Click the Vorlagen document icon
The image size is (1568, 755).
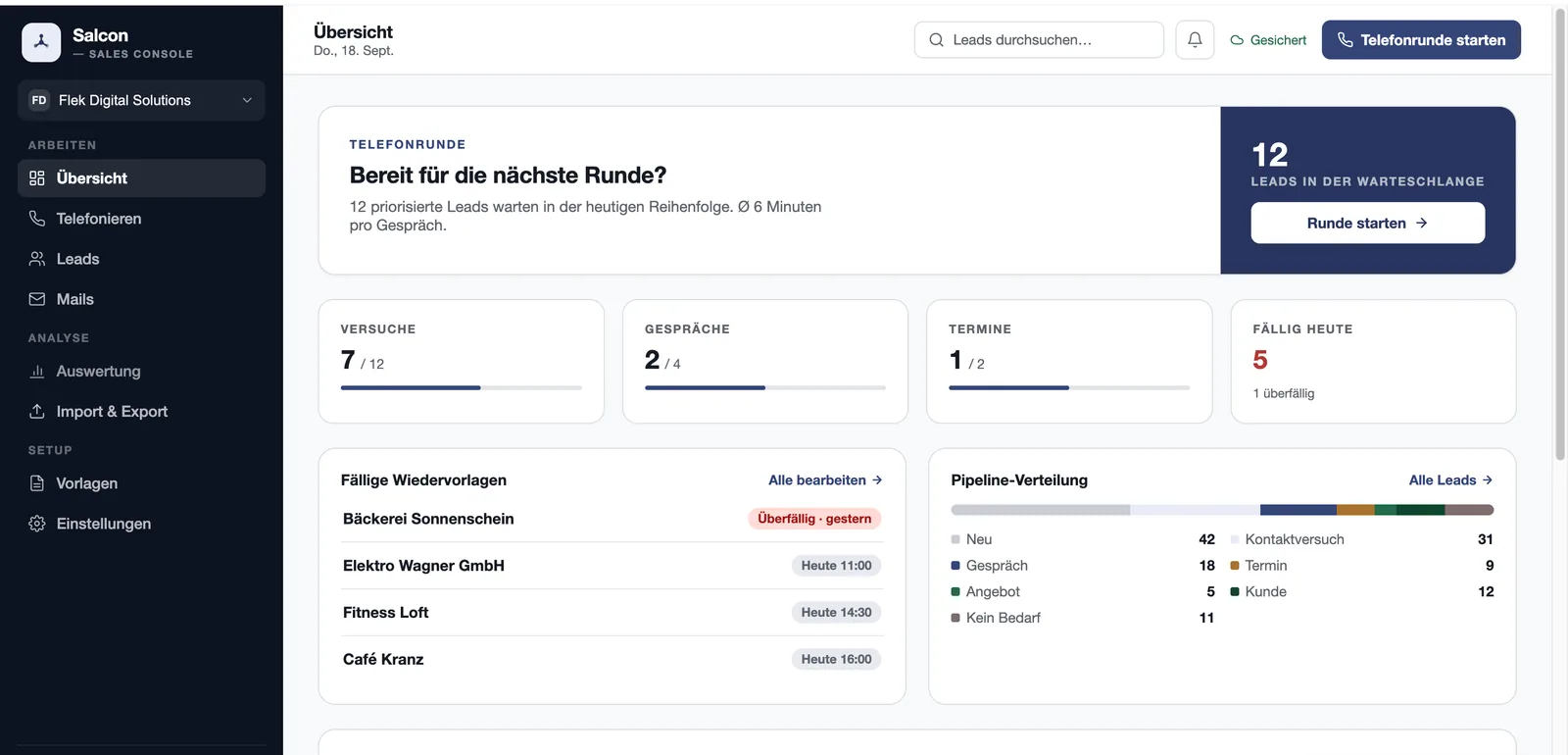[x=37, y=483]
